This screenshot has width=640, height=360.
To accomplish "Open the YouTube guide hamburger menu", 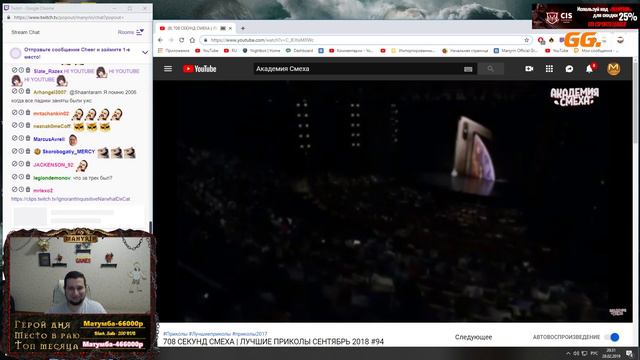I will click(x=168, y=69).
